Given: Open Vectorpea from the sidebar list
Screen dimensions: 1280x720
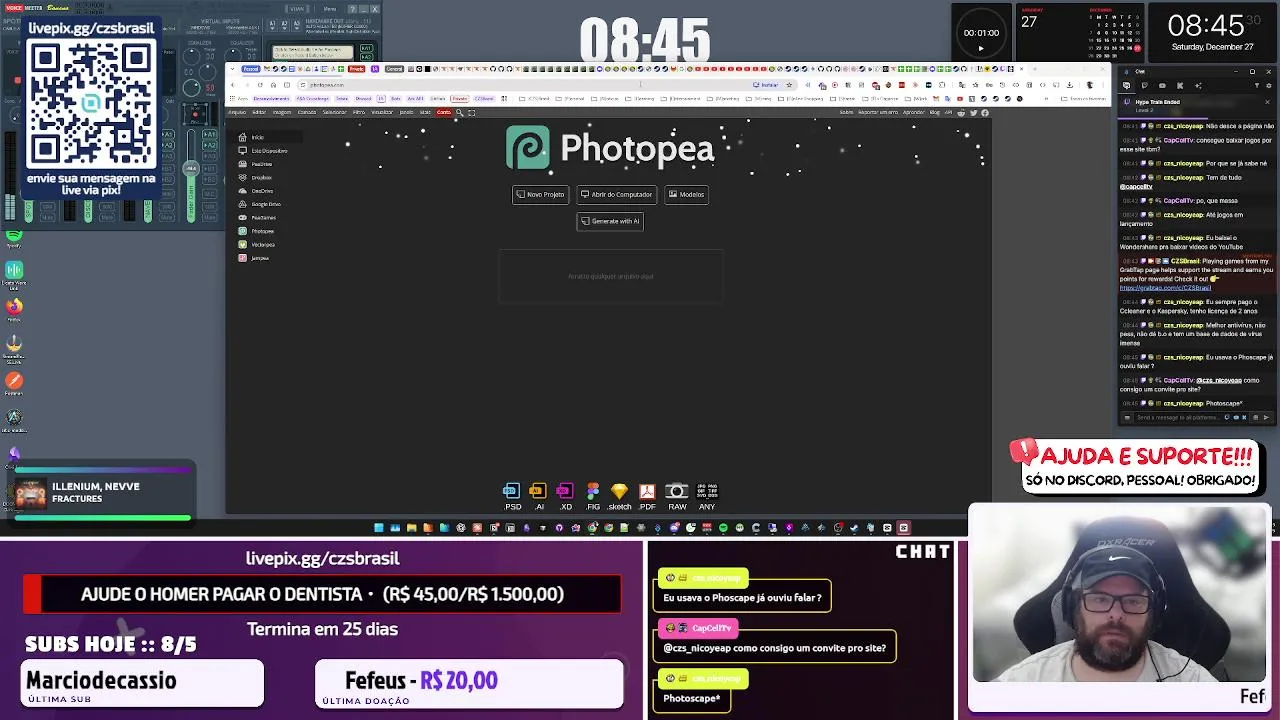Looking at the screenshot, I should click(x=257, y=244).
